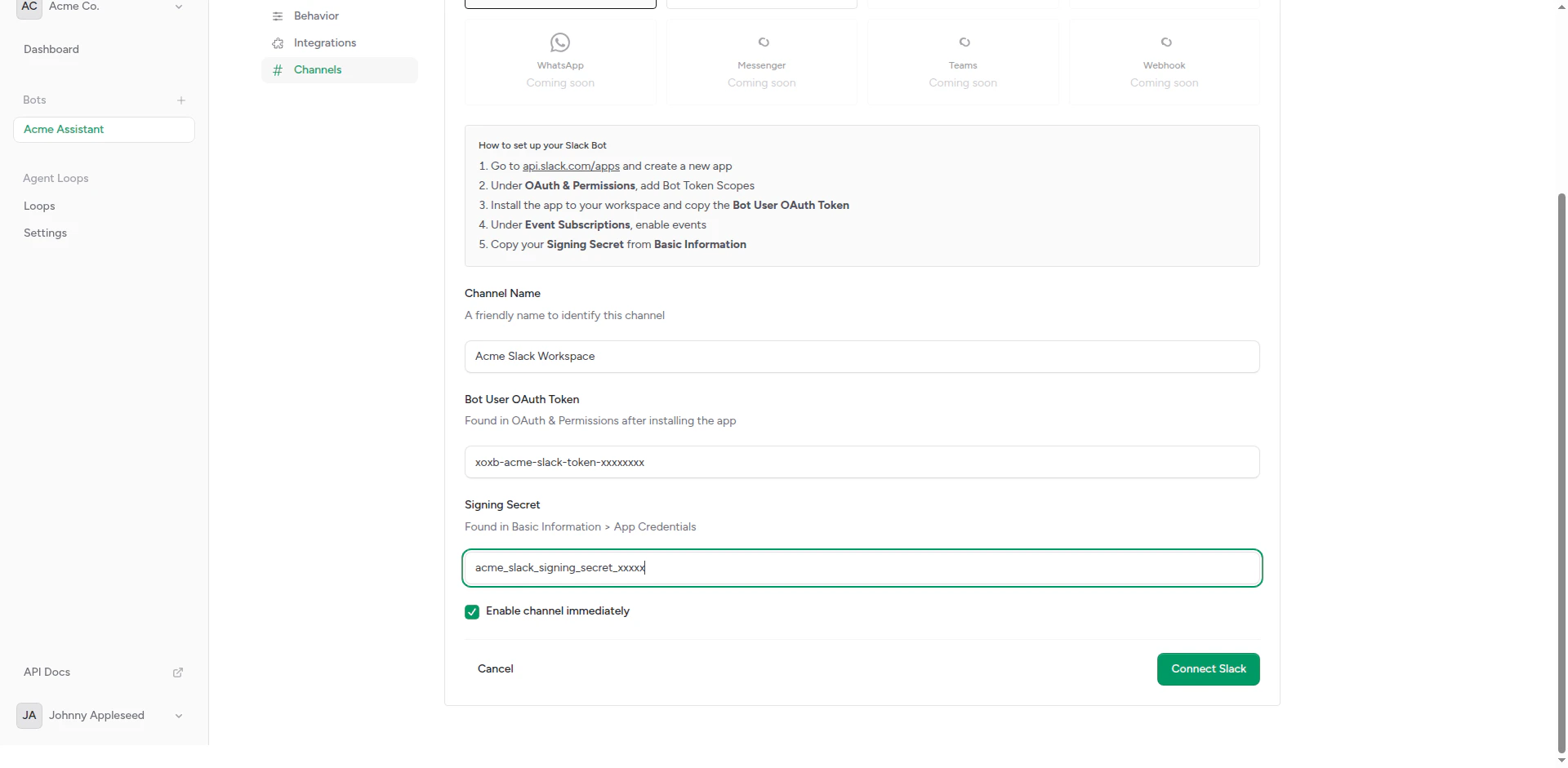
Task: Select the WhatsApp channel option
Action: 559,62
